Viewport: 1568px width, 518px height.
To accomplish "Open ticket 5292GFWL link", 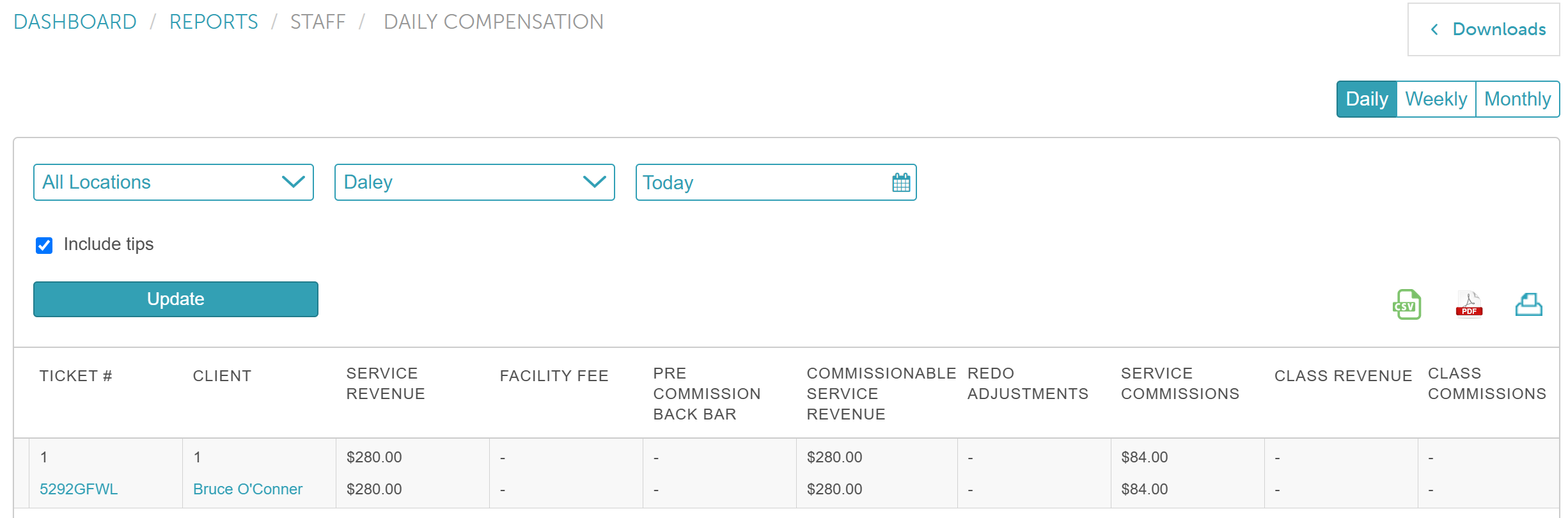I will pos(79,489).
